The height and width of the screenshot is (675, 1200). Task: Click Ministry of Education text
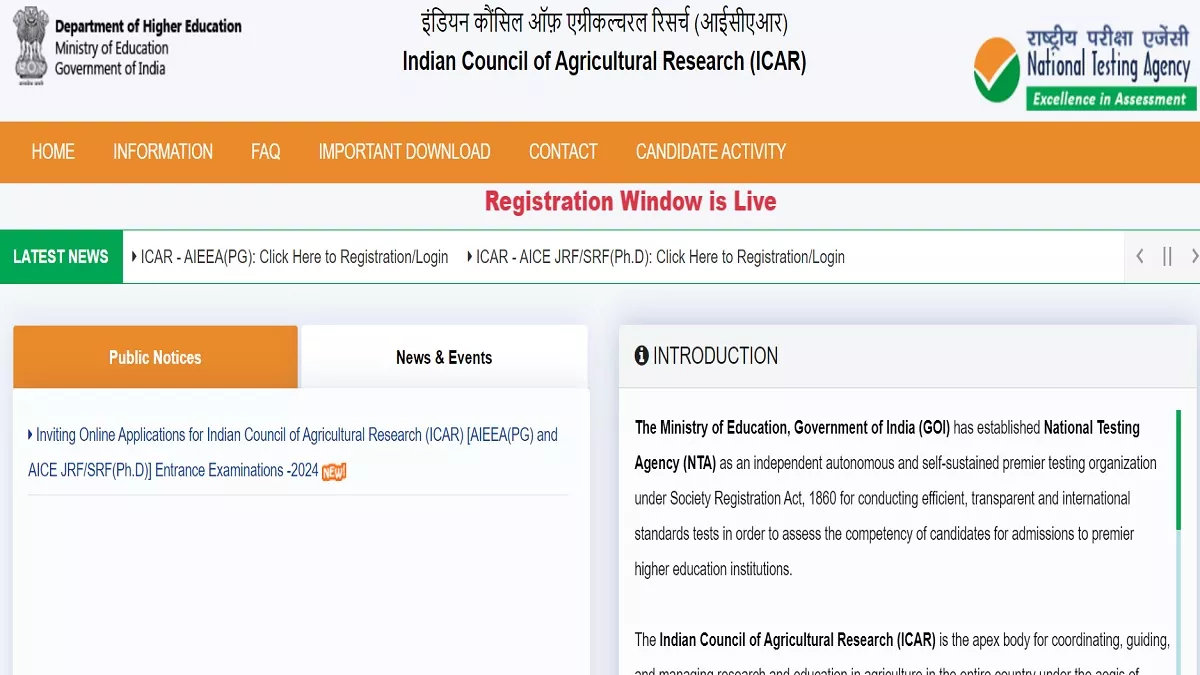click(112, 48)
